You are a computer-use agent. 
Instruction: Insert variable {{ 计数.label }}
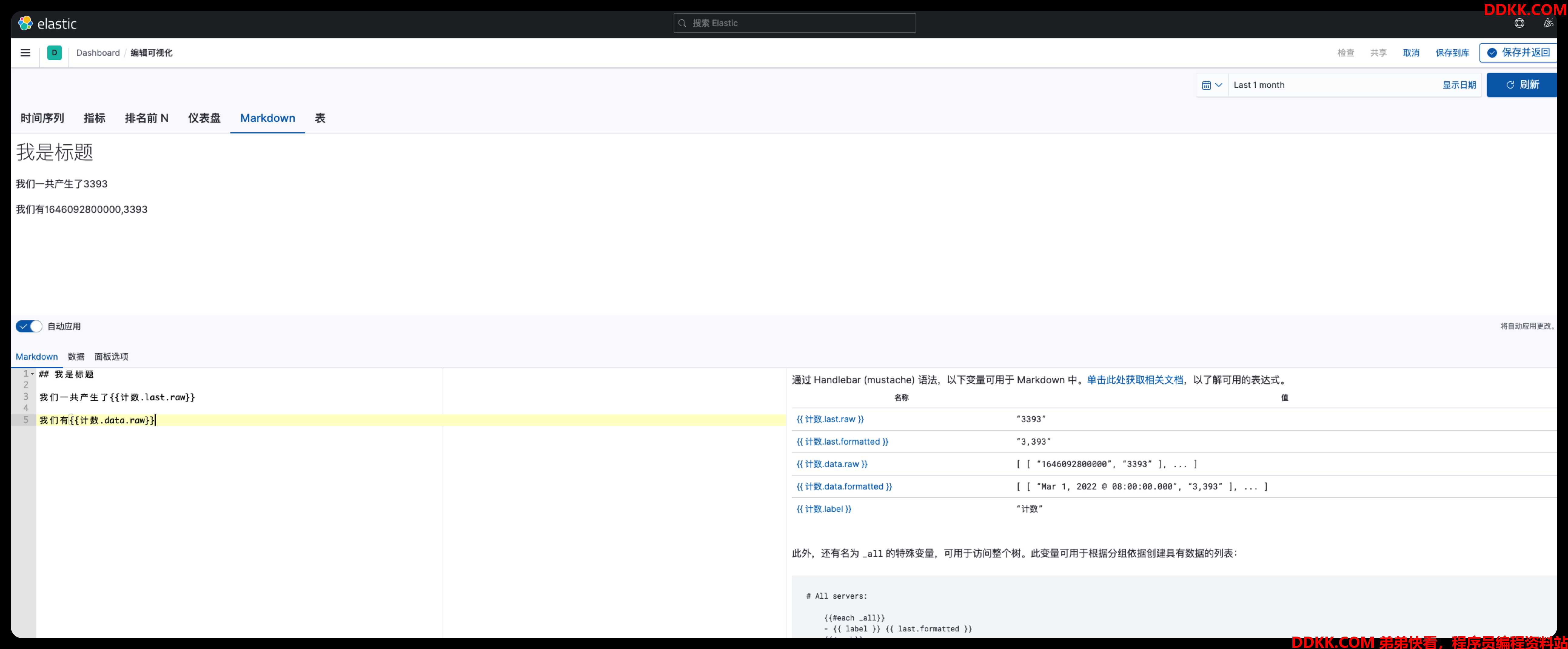pos(824,509)
